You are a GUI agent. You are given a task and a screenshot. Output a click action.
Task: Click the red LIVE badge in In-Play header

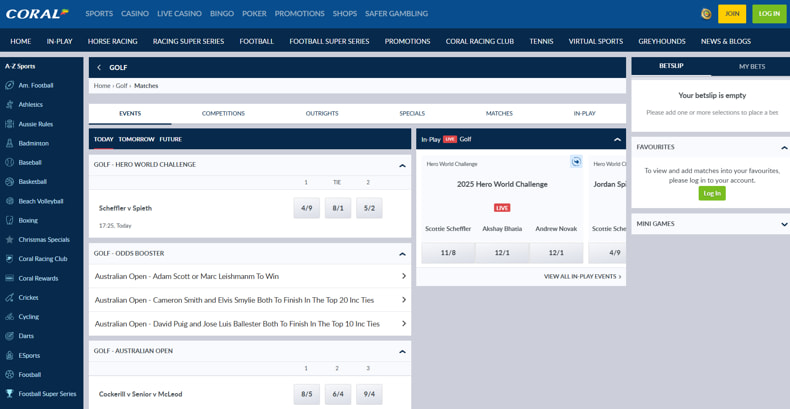[450, 140]
